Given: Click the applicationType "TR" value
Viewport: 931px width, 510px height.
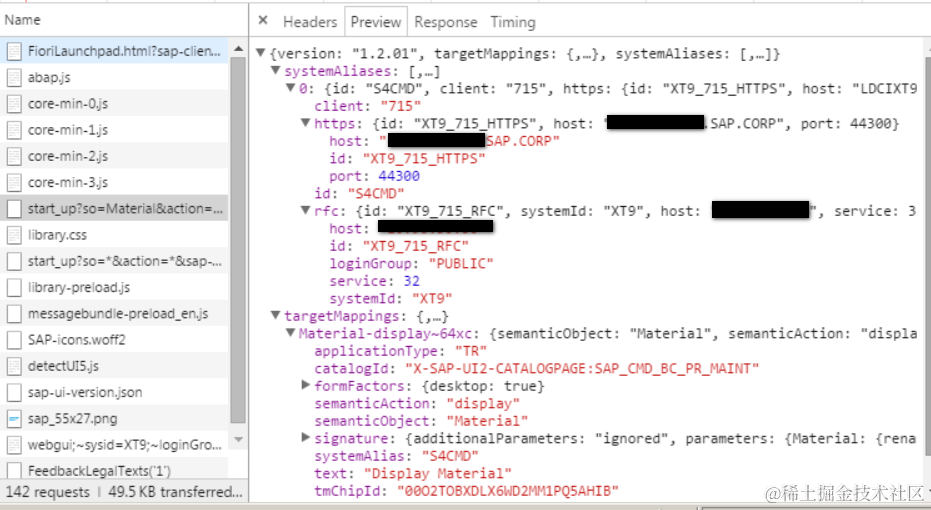Looking at the screenshot, I should (471, 351).
